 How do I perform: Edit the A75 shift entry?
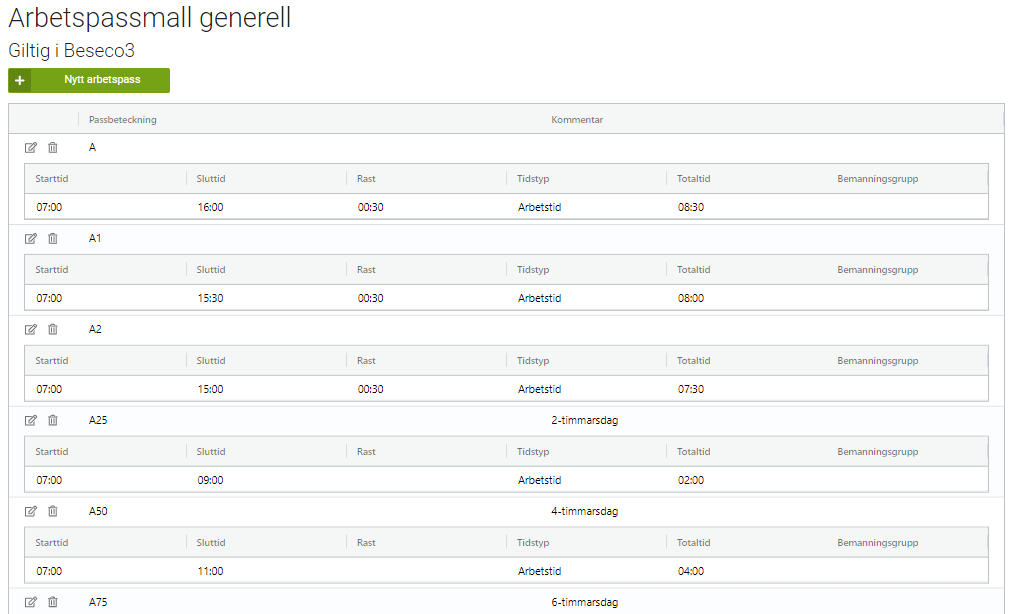point(31,602)
